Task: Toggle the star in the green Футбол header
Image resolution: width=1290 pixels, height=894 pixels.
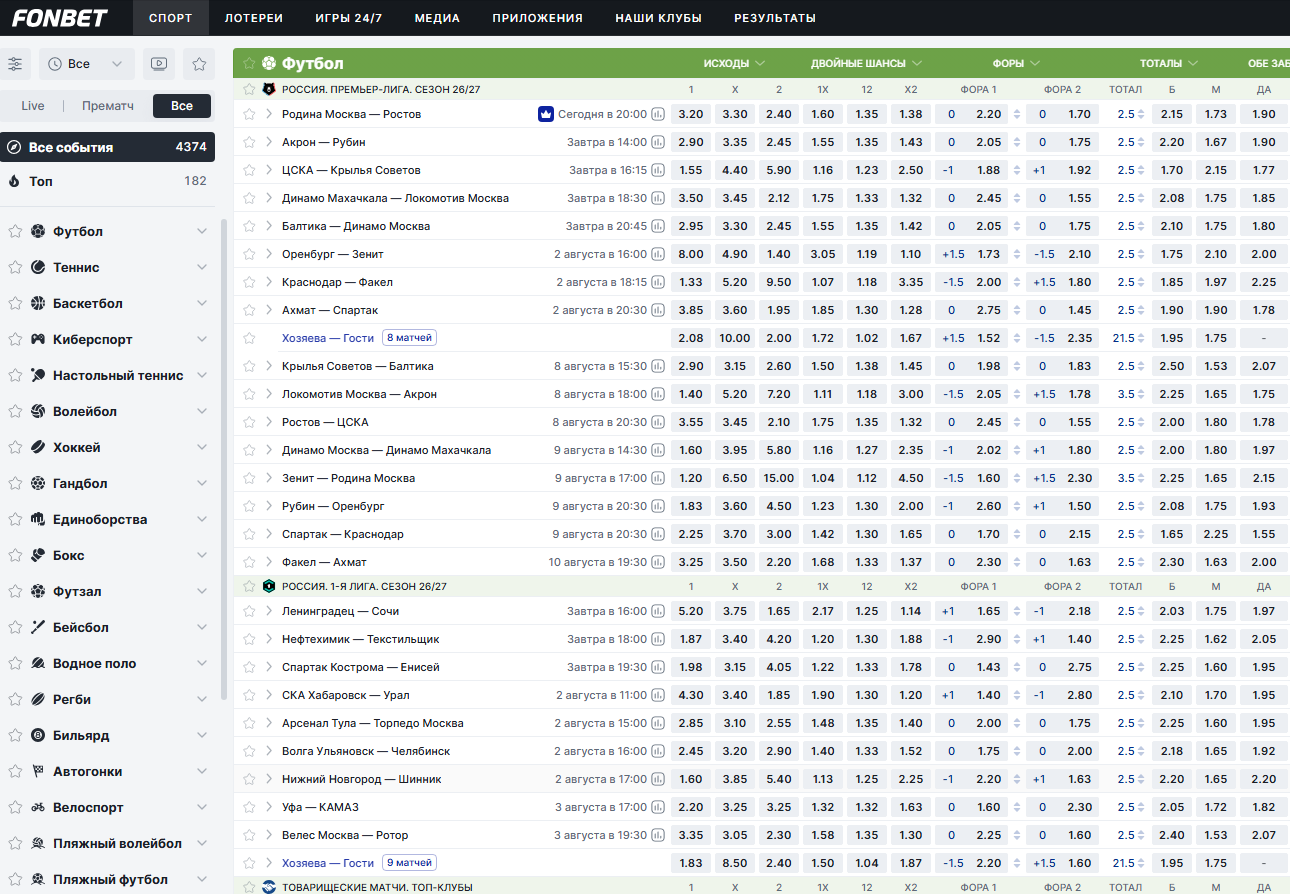Action: coord(249,63)
